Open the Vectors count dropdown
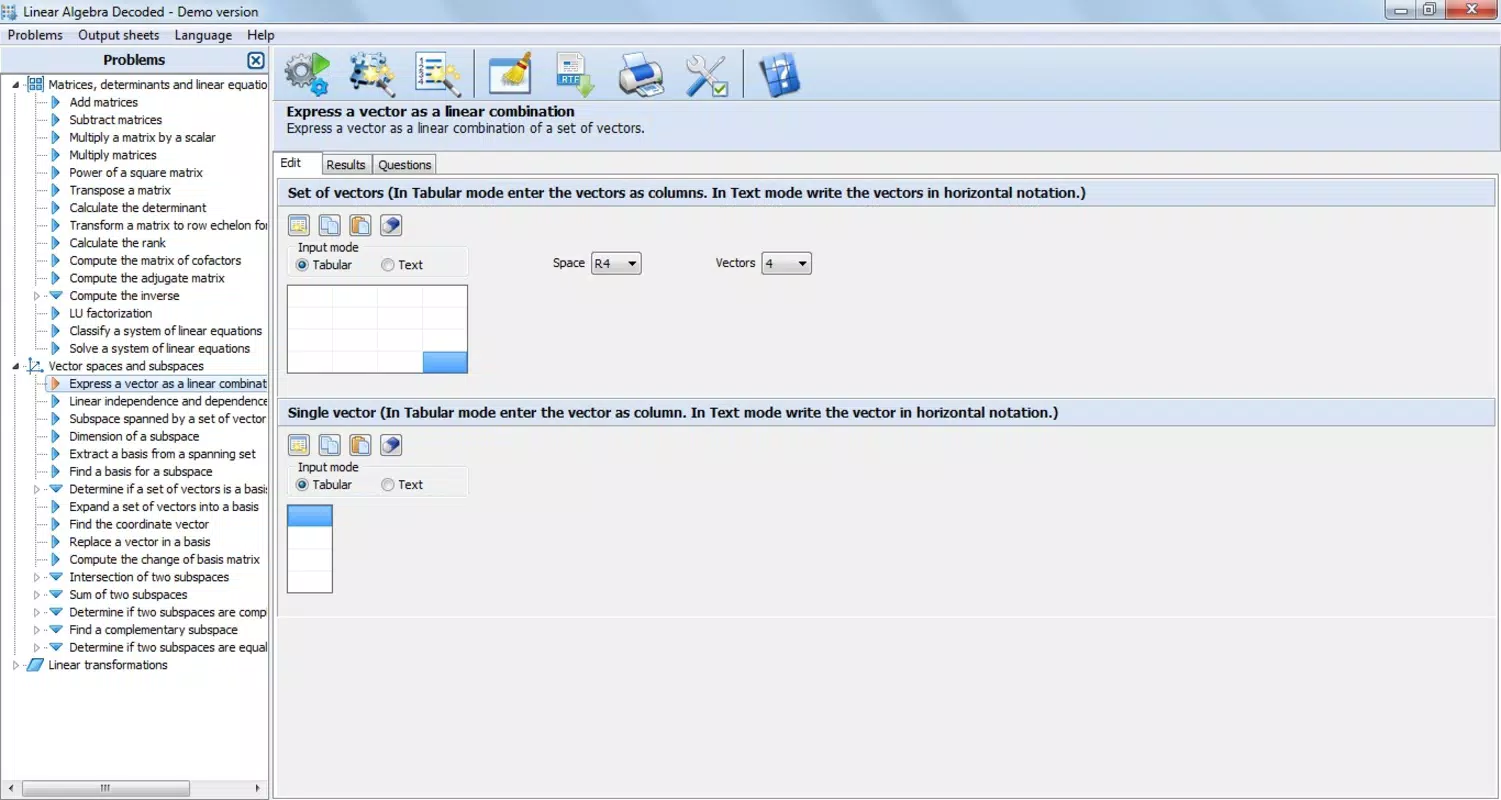Viewport: 1501px width, 800px height. pos(786,264)
